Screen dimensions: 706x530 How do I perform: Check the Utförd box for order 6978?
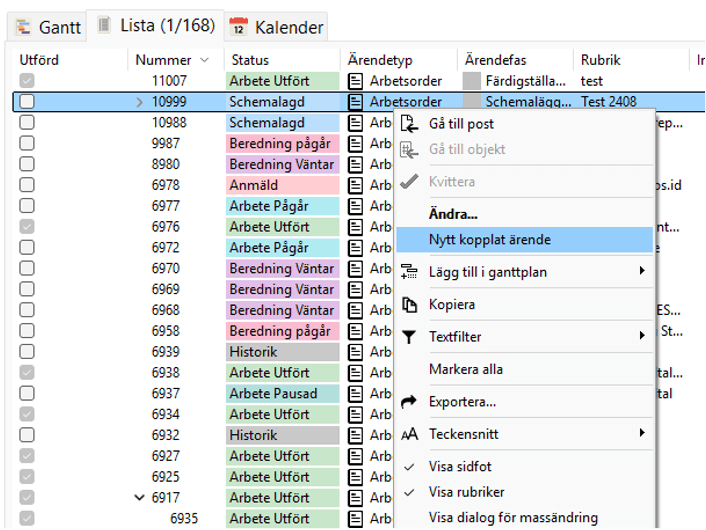(27, 185)
